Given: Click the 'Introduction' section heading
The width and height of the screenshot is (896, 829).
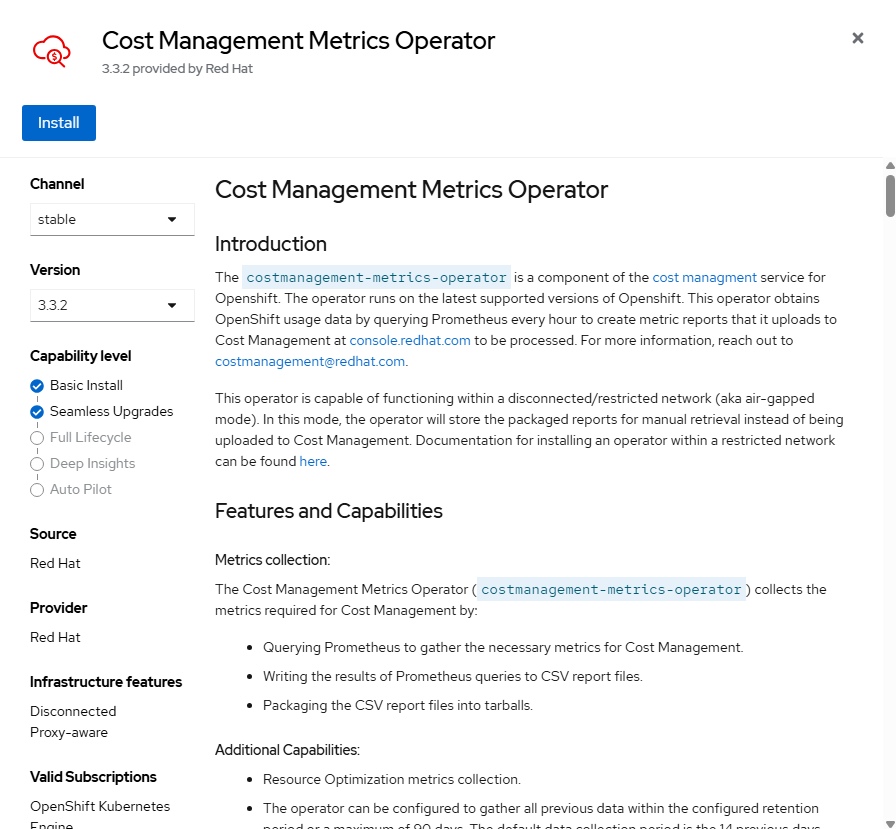Looking at the screenshot, I should [271, 244].
